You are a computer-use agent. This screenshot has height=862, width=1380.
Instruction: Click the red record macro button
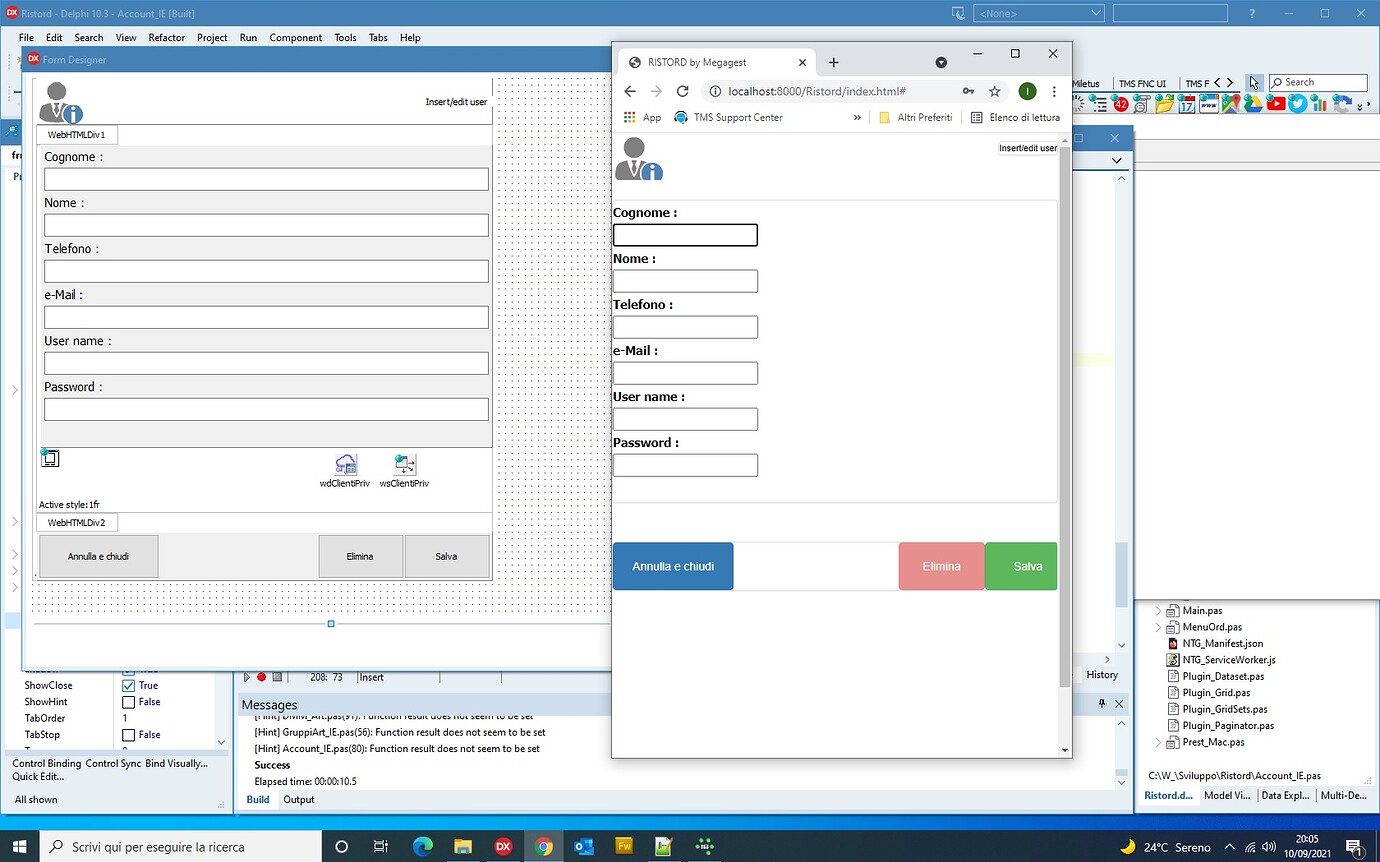tap(262, 677)
